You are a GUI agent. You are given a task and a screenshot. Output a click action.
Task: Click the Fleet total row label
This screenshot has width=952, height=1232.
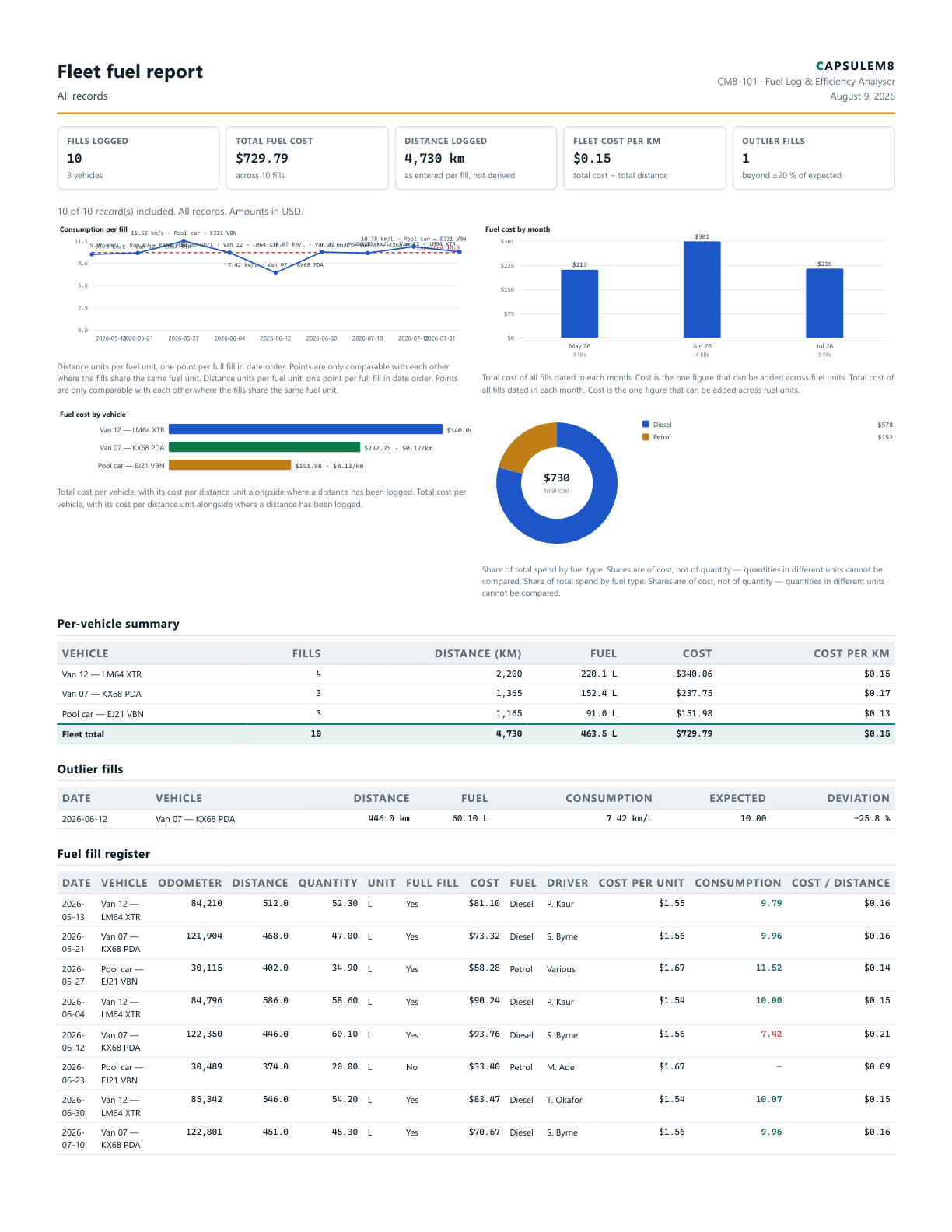83,734
